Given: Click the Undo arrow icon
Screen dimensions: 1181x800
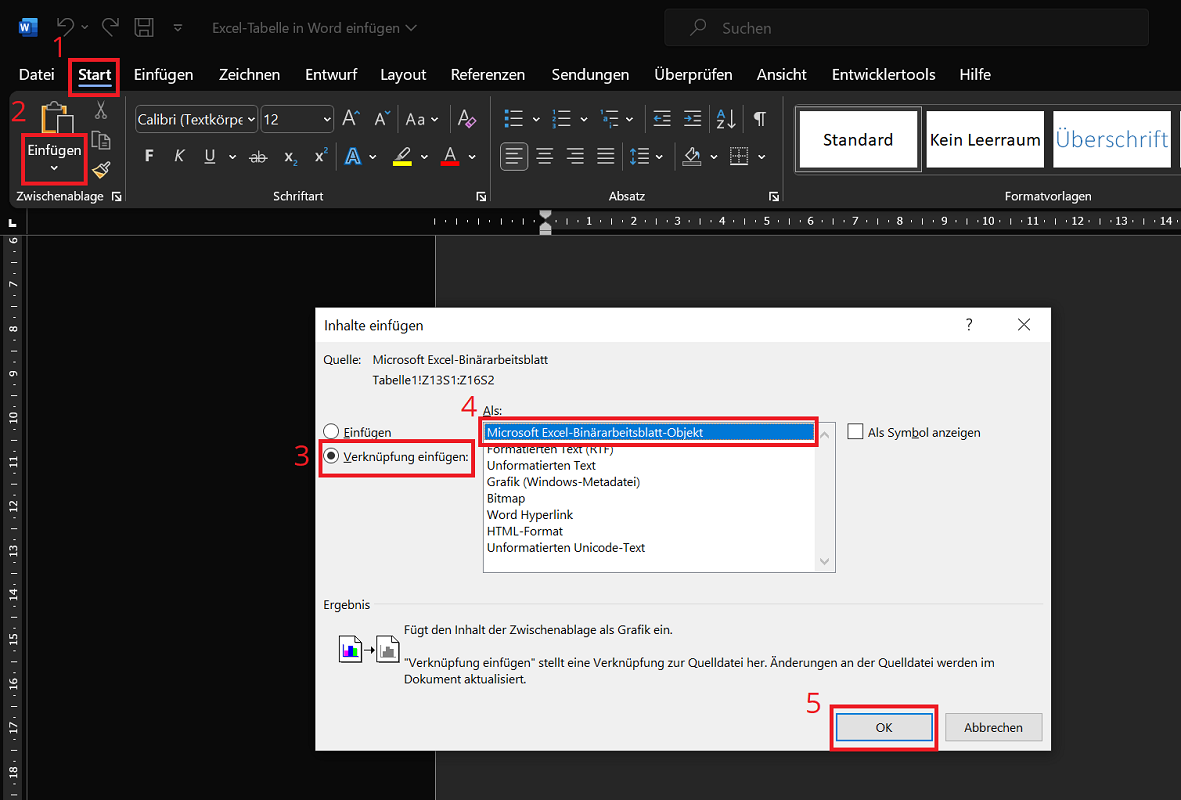Looking at the screenshot, I should [x=66, y=27].
